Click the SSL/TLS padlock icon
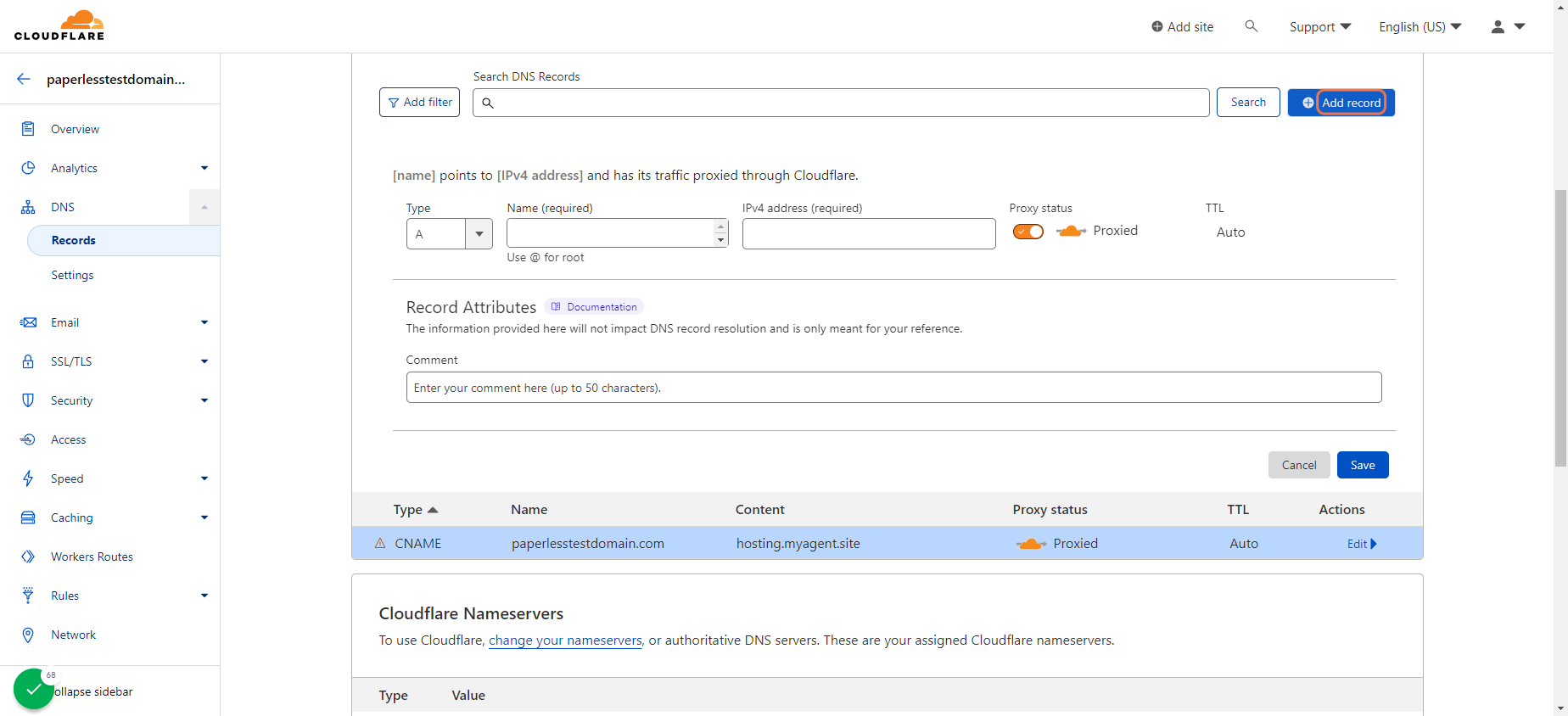Screen dimensions: 1568x716 (28, 361)
